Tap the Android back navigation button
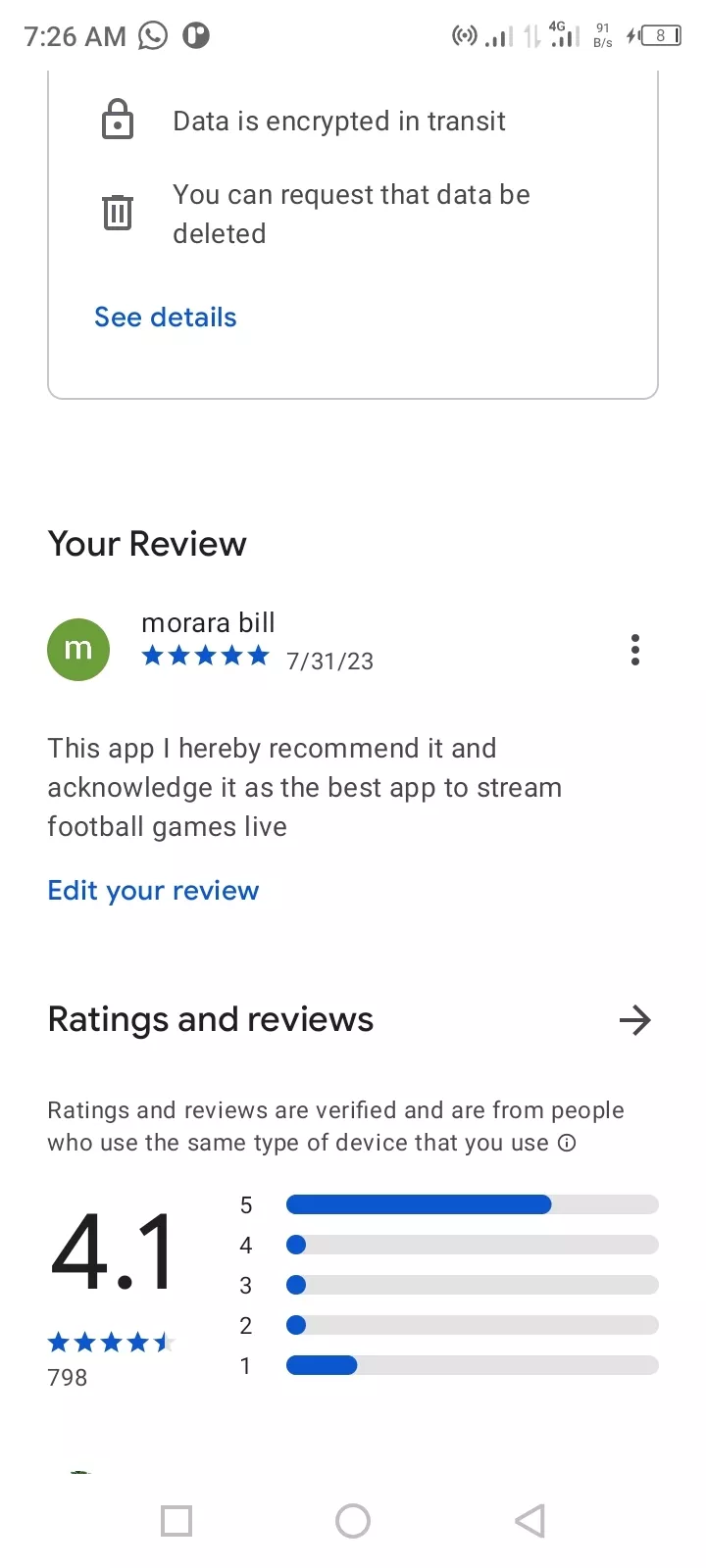 coord(529,1521)
